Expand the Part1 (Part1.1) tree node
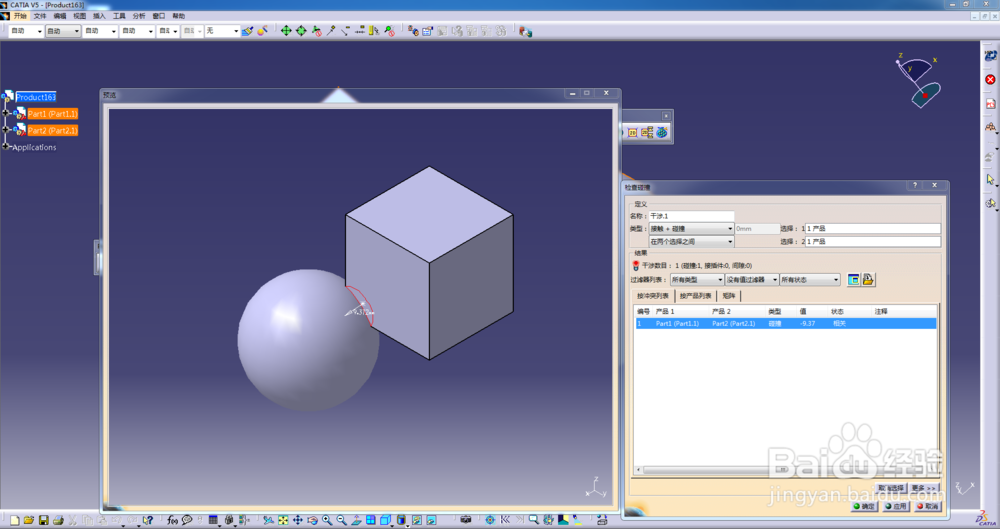1000x529 pixels. 6,113
